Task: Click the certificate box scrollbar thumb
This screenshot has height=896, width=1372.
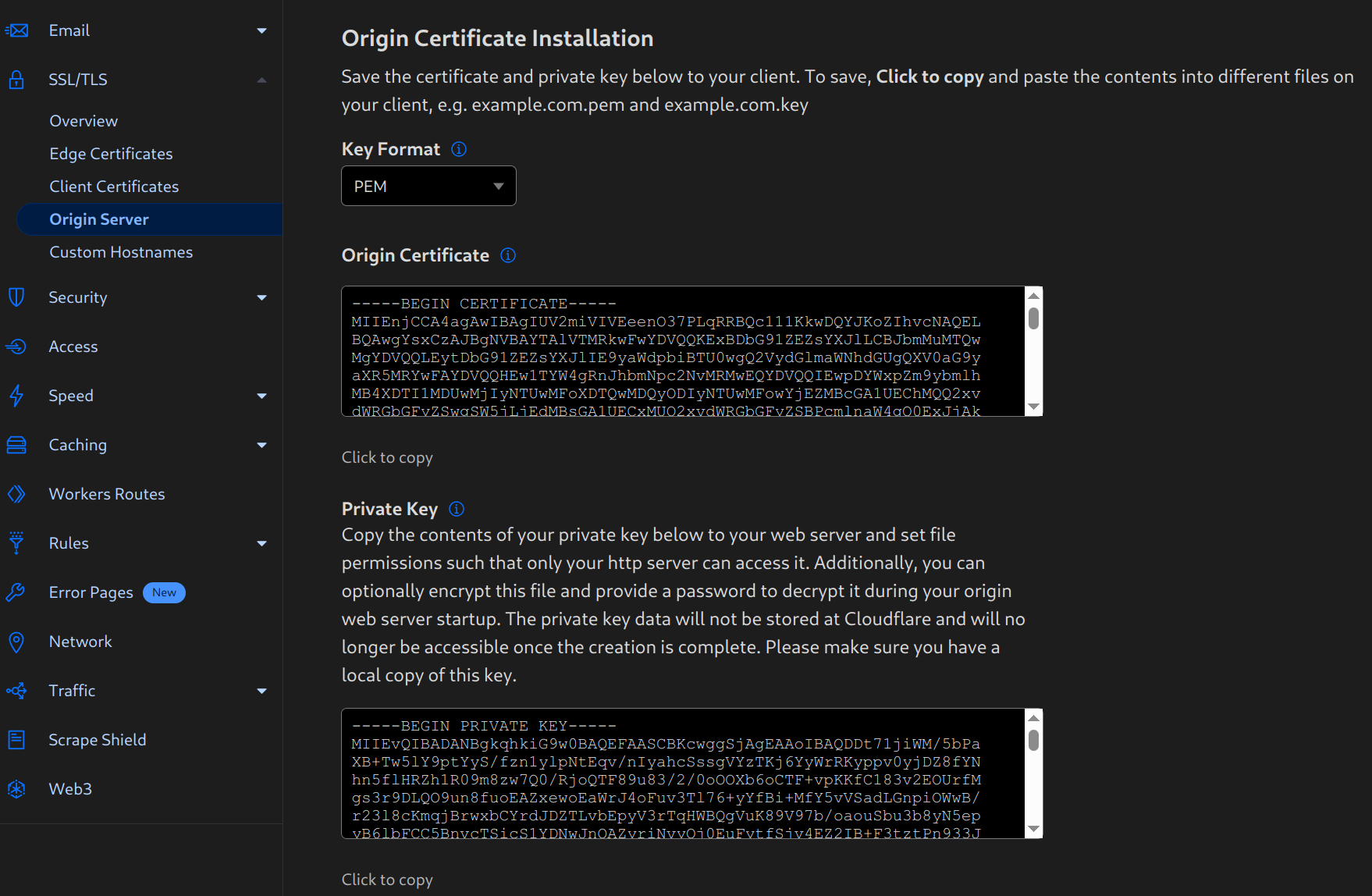Action: pos(1033,318)
